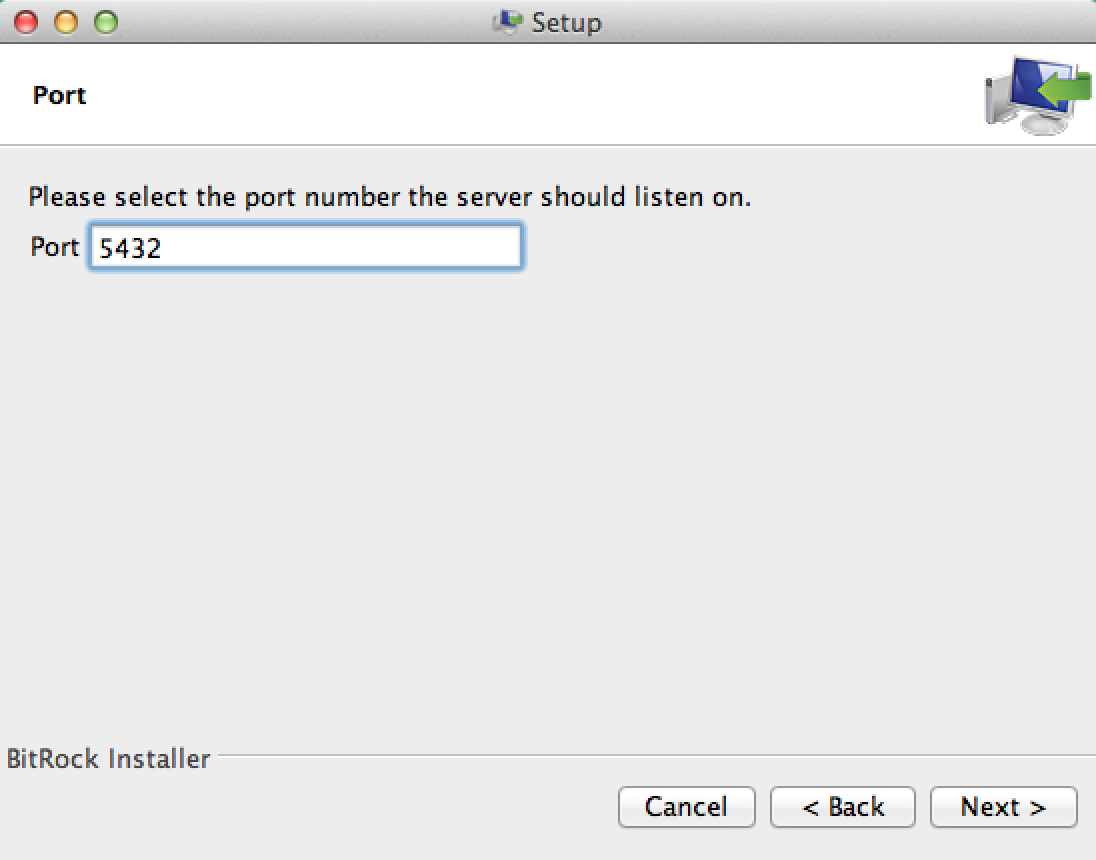Screen dimensions: 1096x860
Task: Minimize the Setup window with the yellow button
Action: click(65, 21)
